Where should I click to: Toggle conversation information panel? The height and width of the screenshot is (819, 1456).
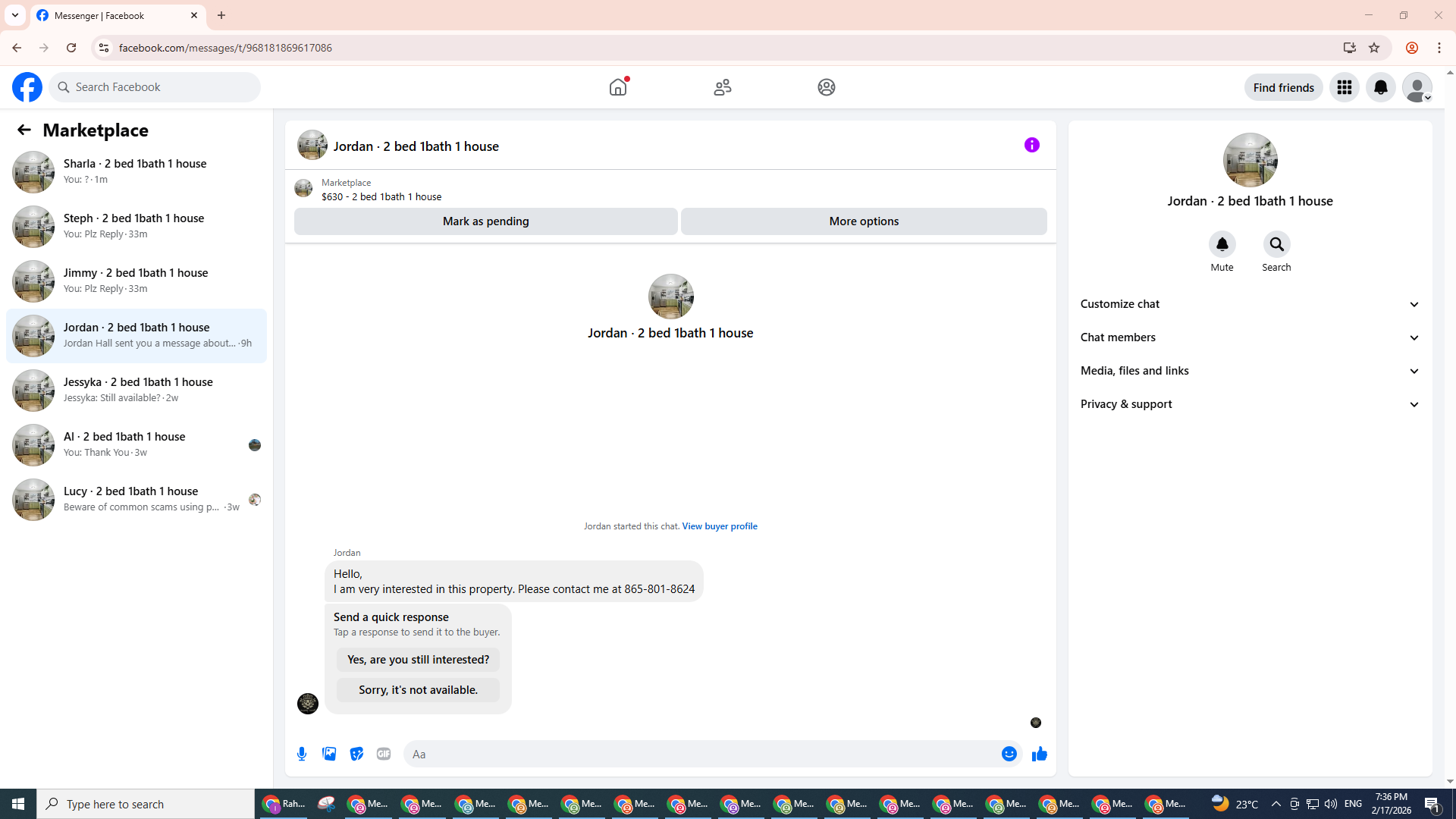(x=1031, y=145)
